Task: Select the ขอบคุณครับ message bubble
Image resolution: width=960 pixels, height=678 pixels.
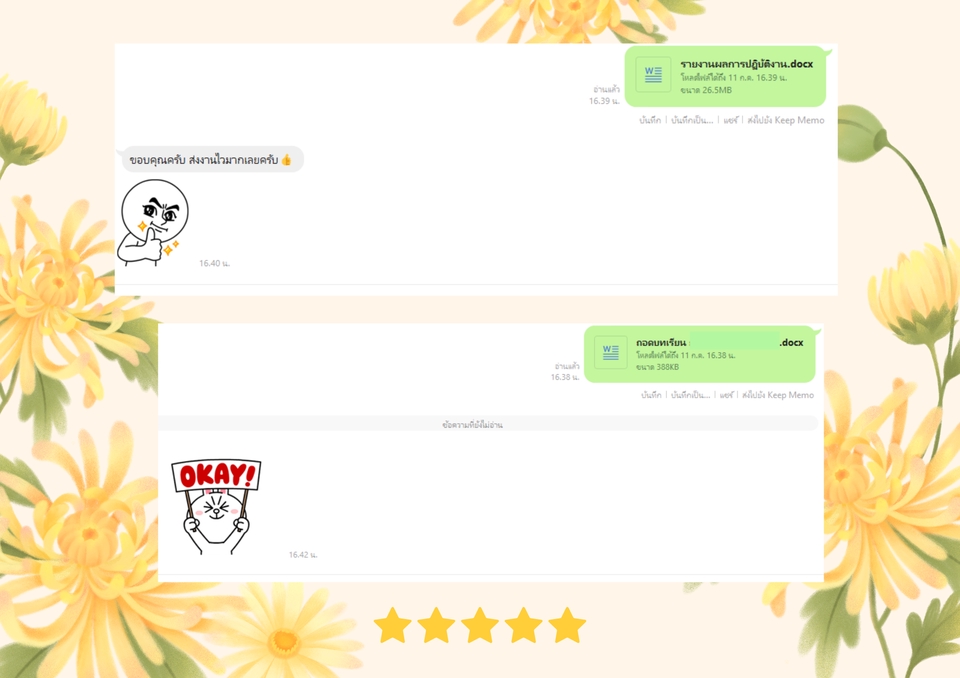Action: (211, 159)
